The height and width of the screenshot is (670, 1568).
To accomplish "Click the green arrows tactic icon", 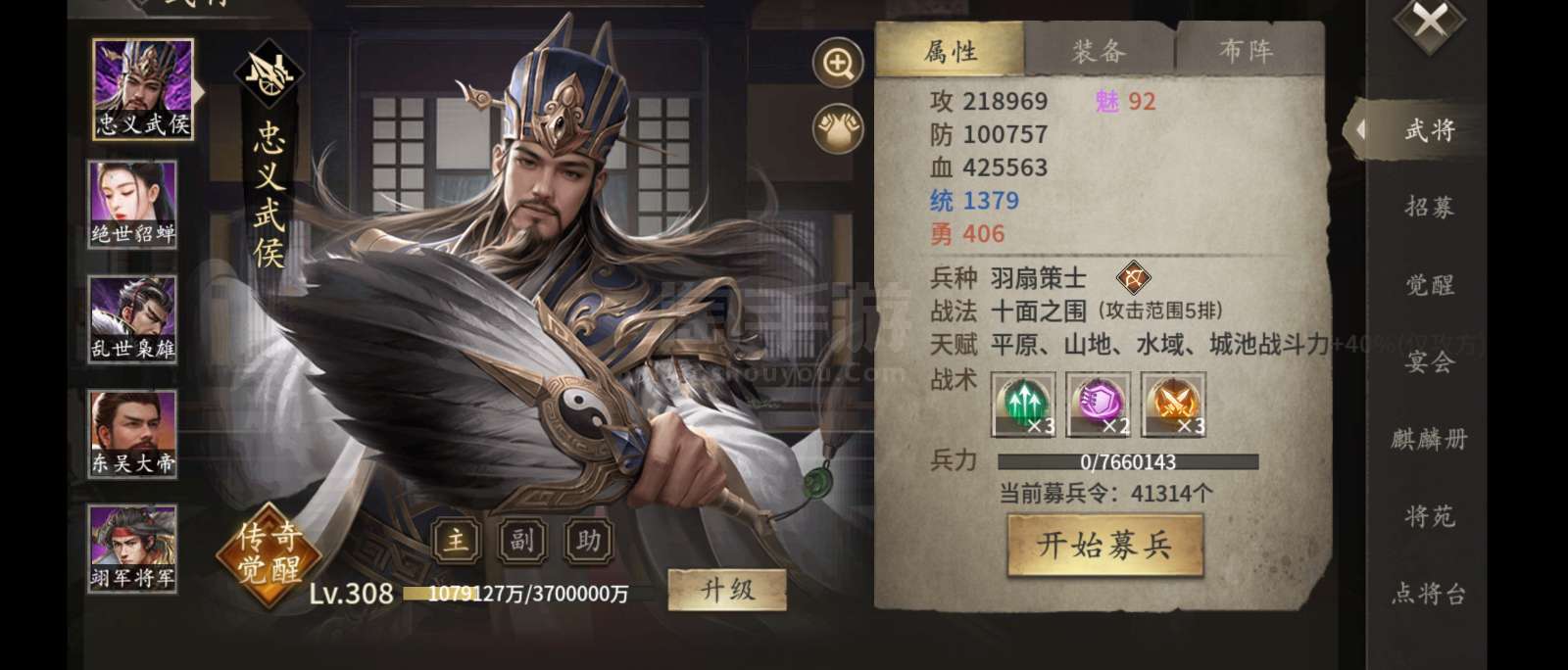I will [x=1023, y=404].
